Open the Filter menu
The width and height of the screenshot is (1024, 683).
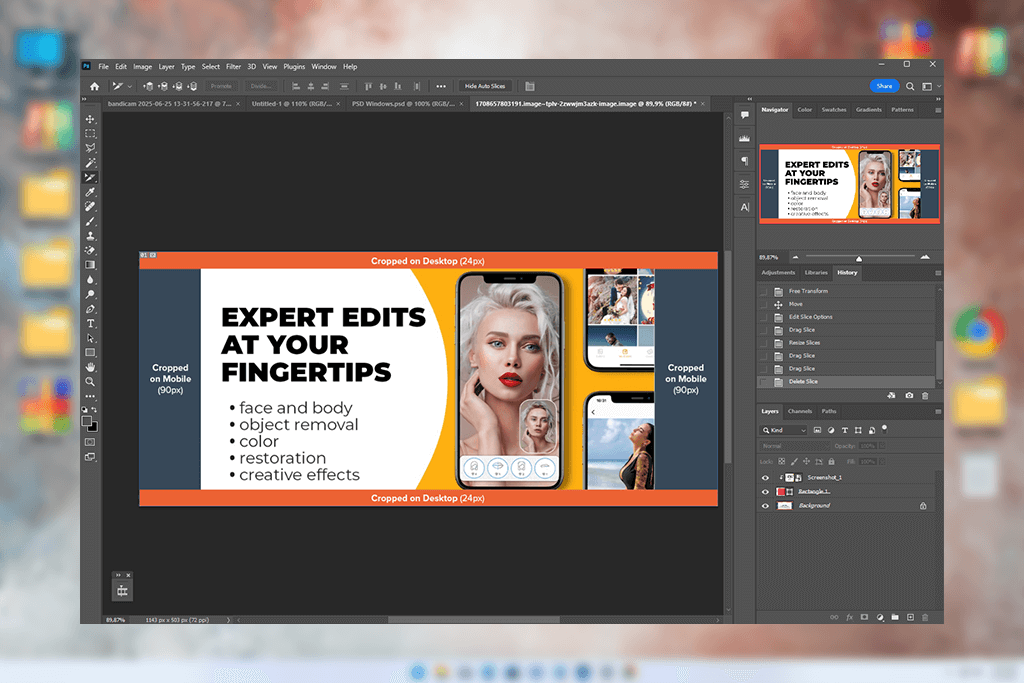pos(233,67)
